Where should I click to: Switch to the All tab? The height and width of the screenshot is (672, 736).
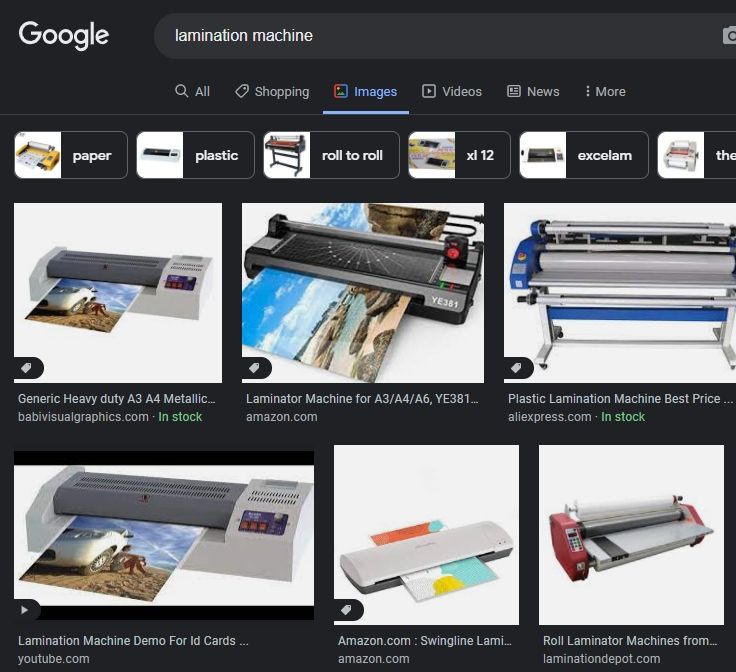[192, 91]
